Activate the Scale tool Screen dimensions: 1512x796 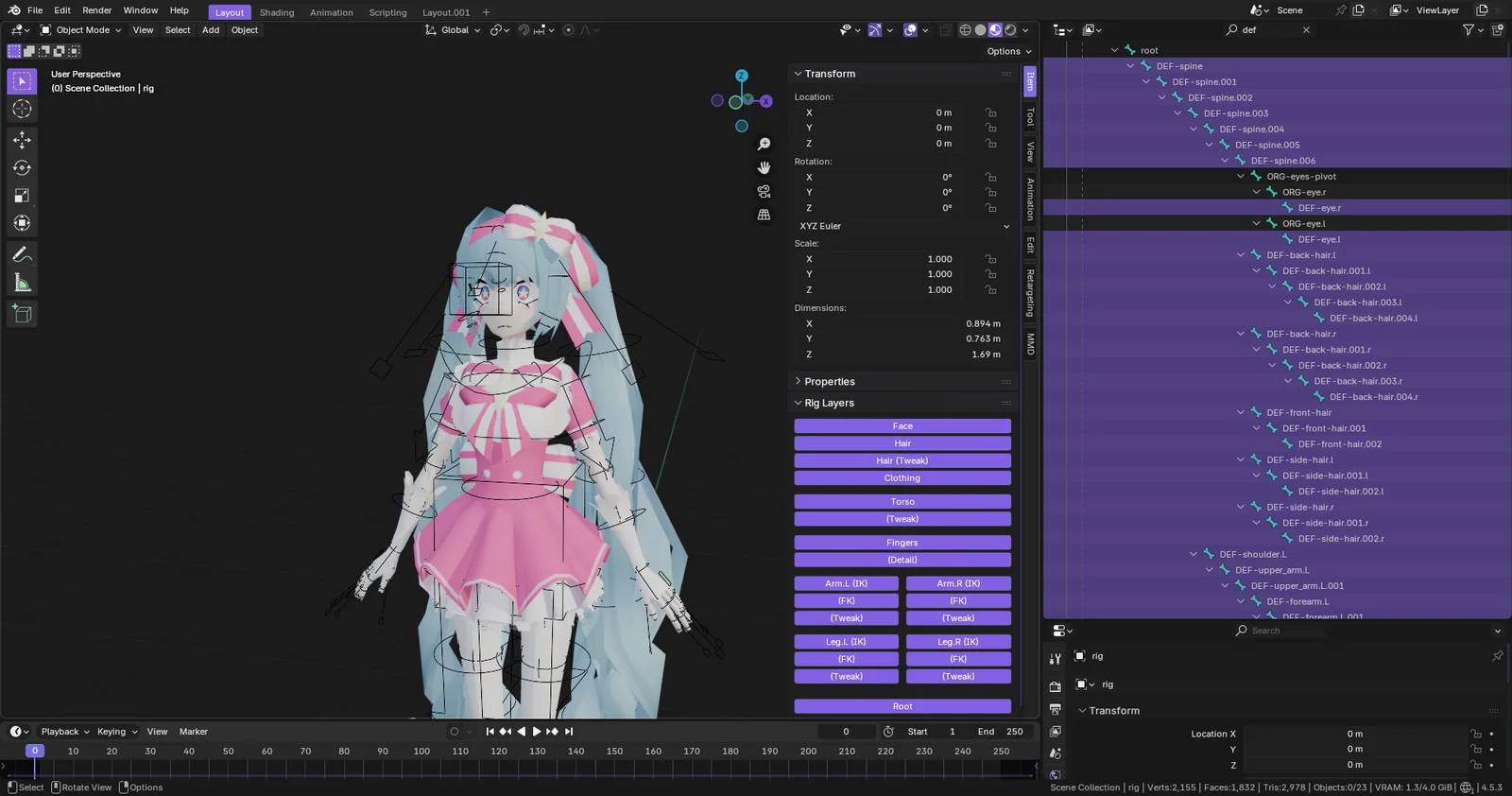coord(22,196)
